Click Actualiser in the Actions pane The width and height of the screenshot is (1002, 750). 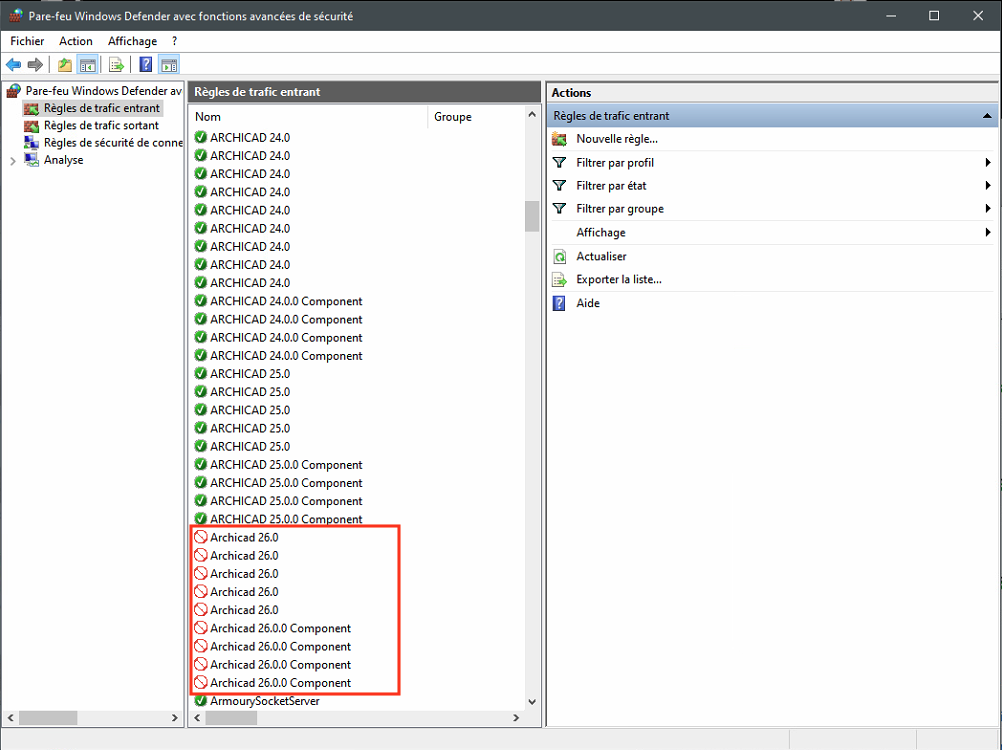tap(601, 256)
